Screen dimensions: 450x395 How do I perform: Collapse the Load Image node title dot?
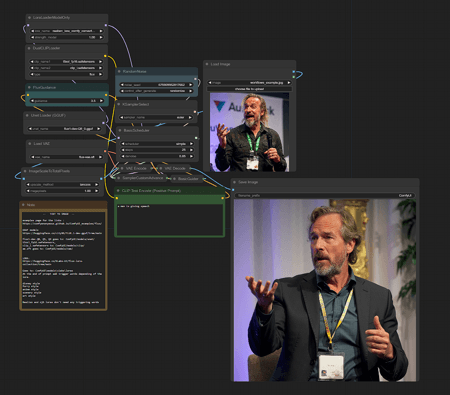(x=207, y=64)
